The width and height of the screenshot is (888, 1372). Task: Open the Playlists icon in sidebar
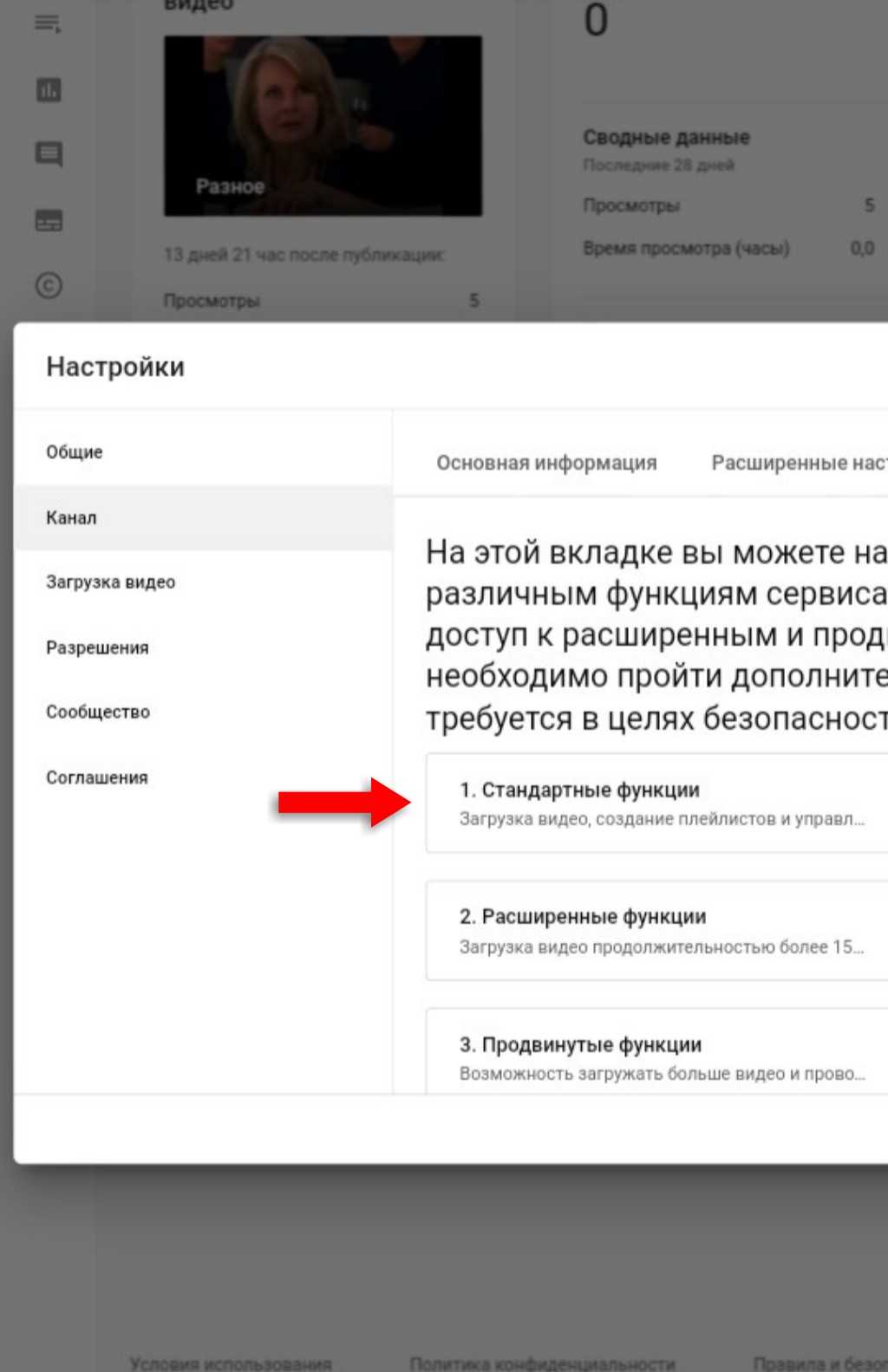tap(48, 24)
